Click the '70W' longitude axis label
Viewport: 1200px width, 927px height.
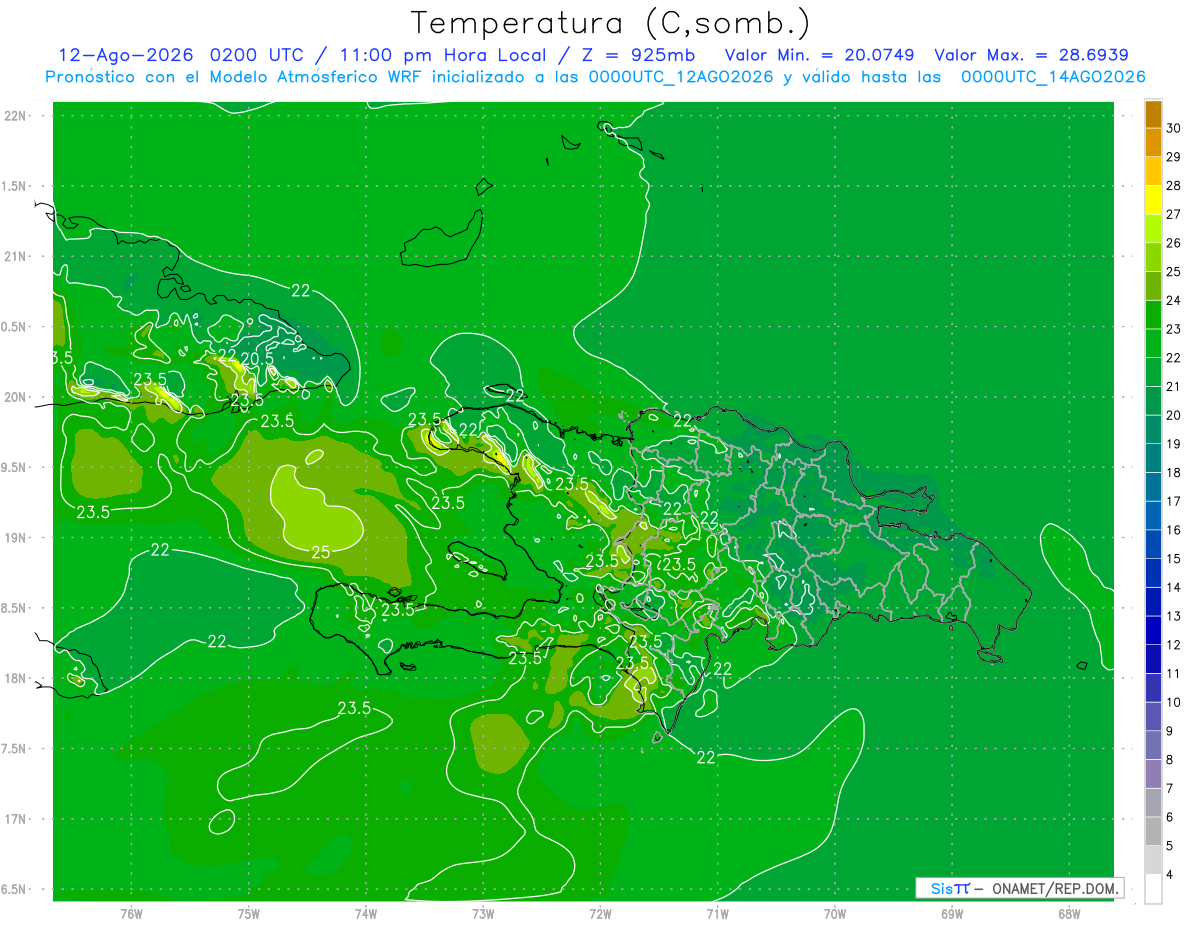click(x=834, y=913)
